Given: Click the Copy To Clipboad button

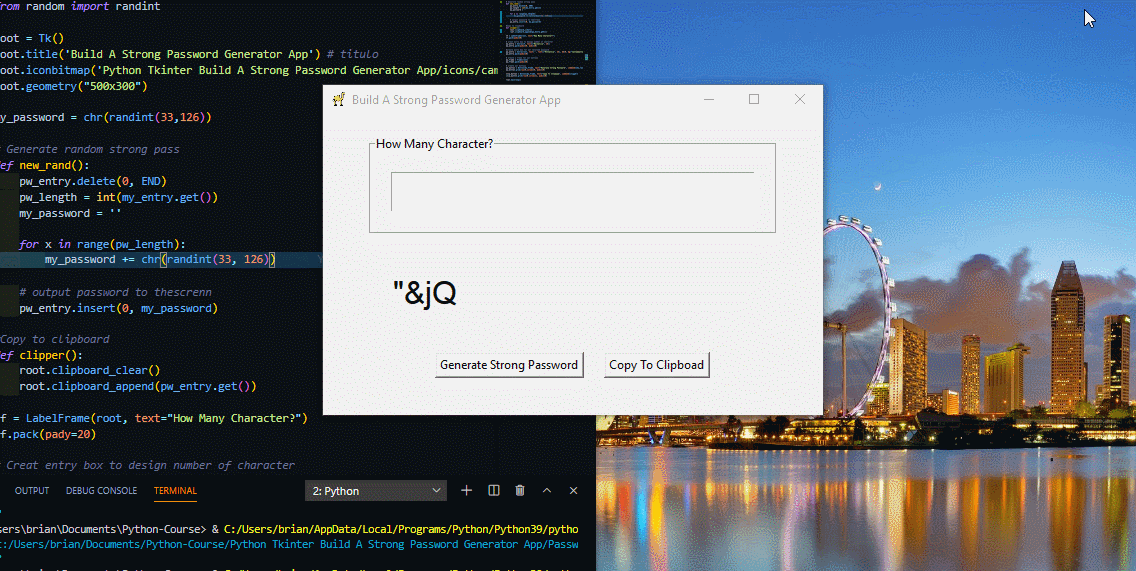Looking at the screenshot, I should (x=656, y=365).
